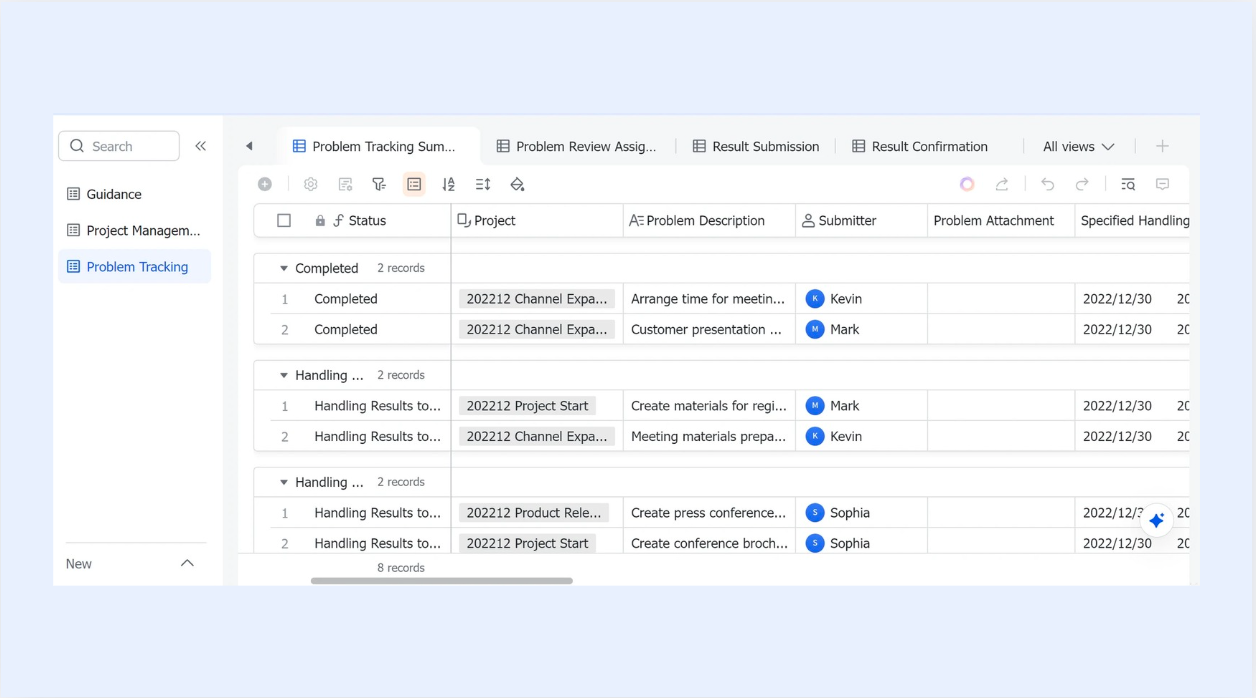Screen dimensions: 1256x698
Task: Click the lock icon in Status header
Action: 320,221
